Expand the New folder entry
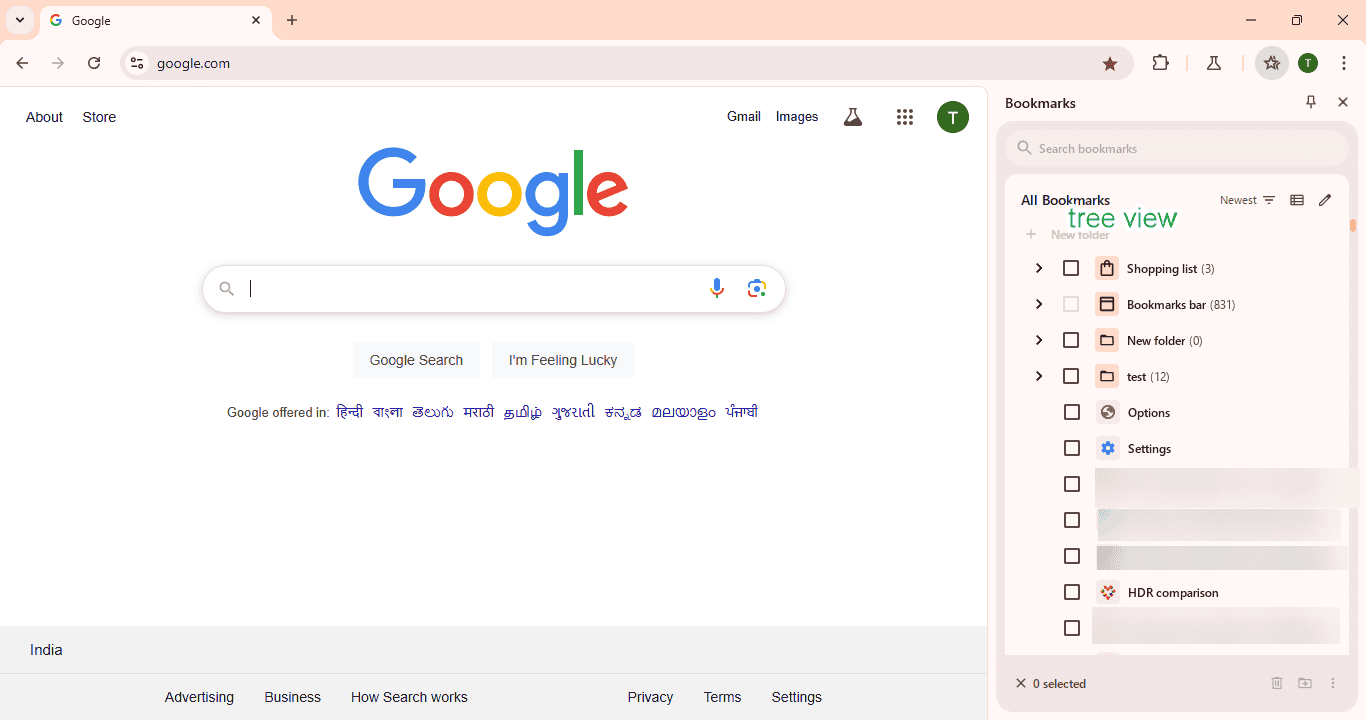This screenshot has width=1366, height=720. [x=1039, y=340]
